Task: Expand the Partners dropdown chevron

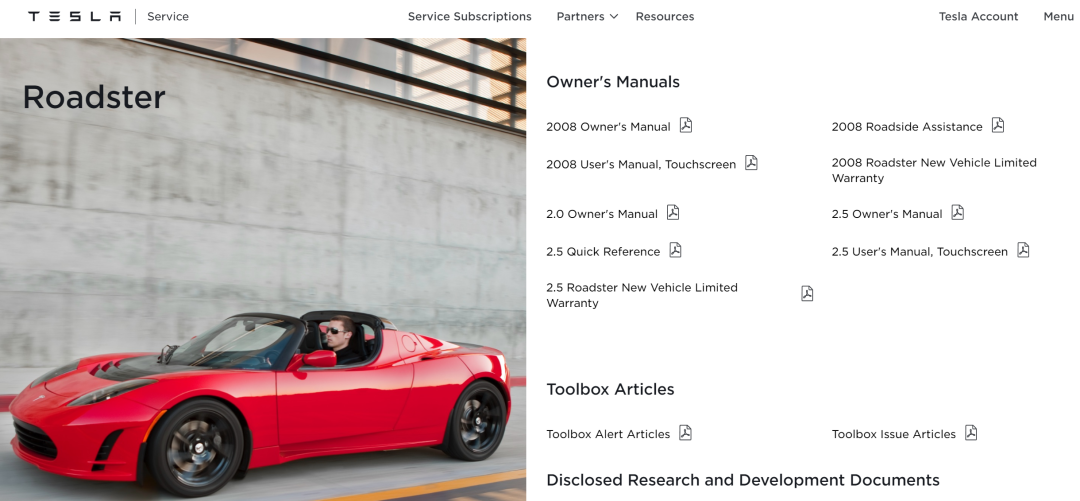Action: click(x=614, y=17)
